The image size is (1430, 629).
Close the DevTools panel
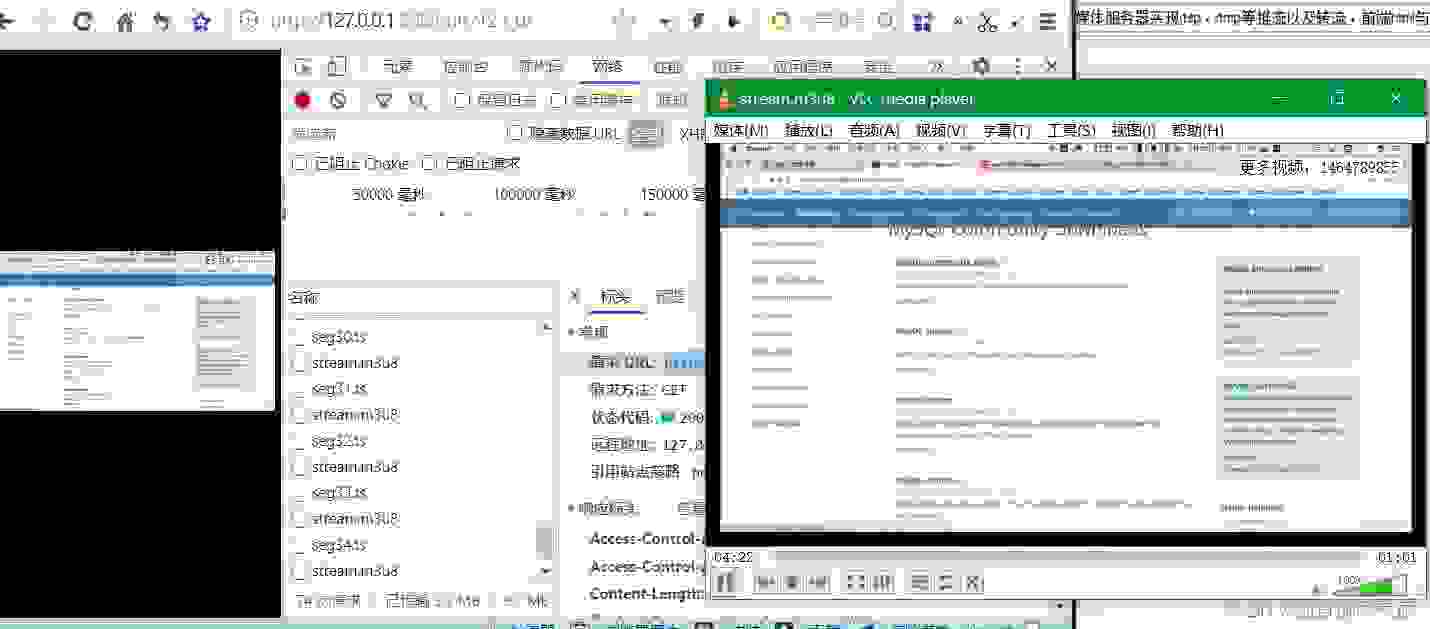[1050, 66]
